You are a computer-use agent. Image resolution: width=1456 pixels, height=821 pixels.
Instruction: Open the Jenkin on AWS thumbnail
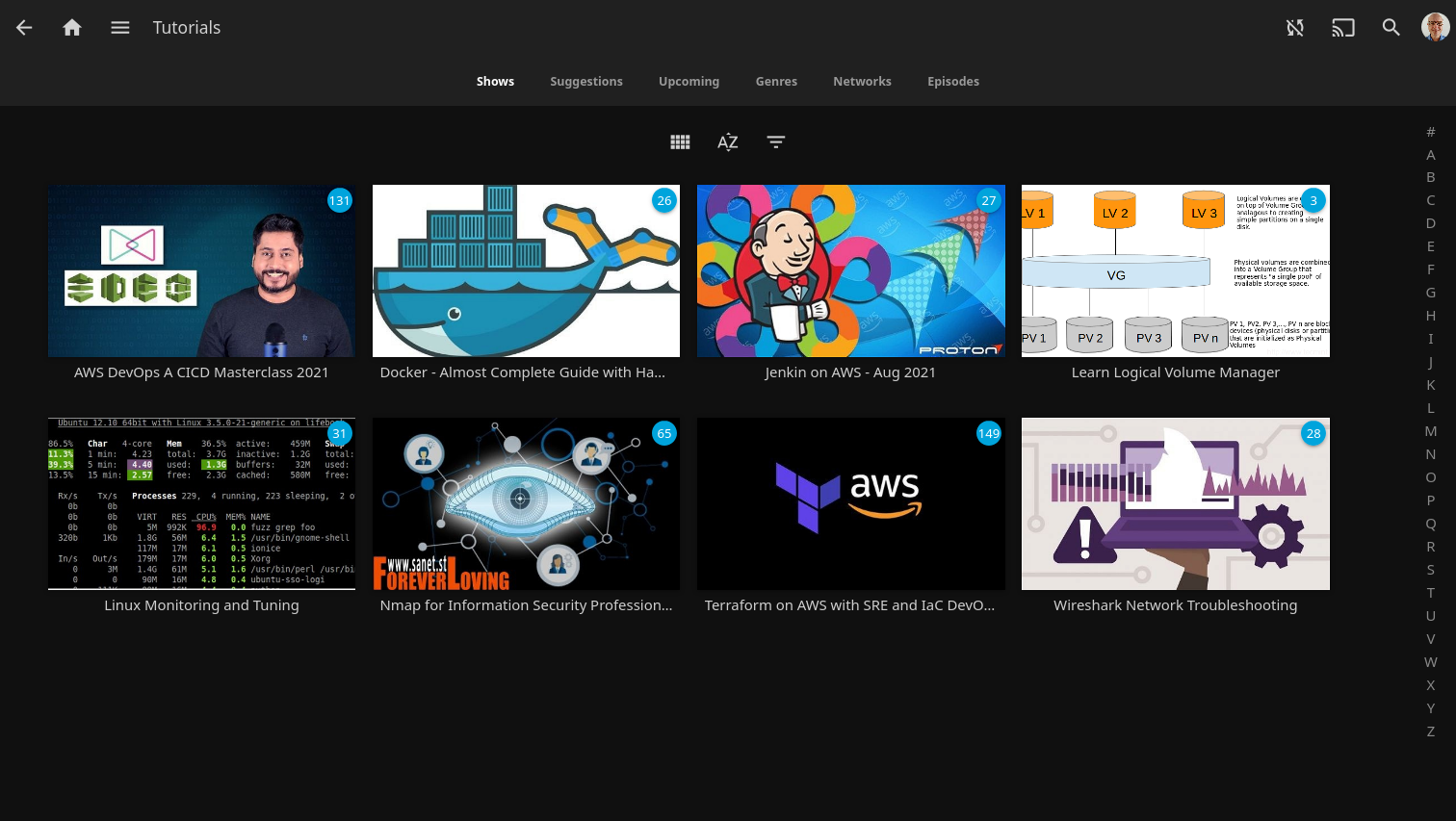coord(851,271)
